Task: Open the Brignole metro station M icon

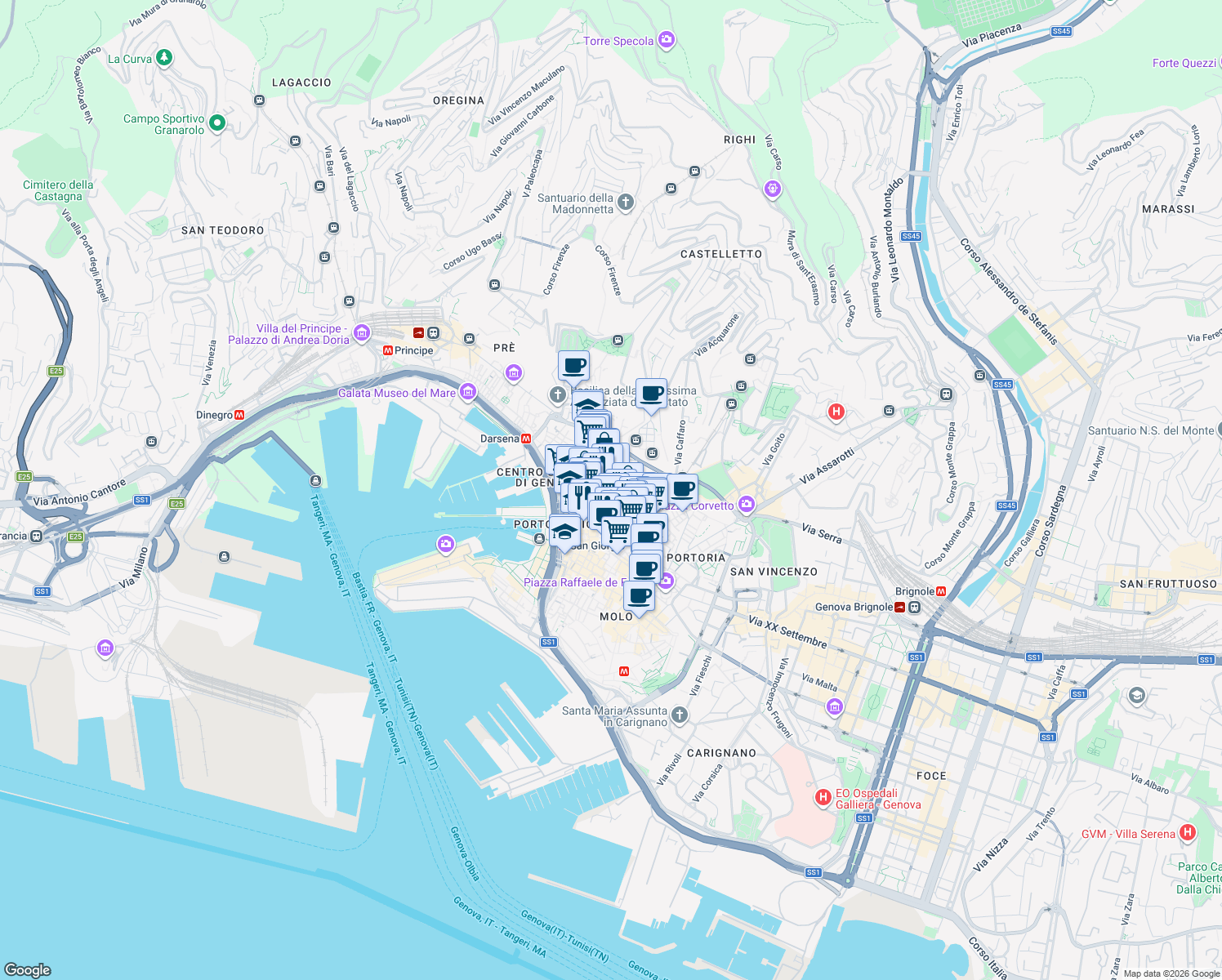Action: 940,590
